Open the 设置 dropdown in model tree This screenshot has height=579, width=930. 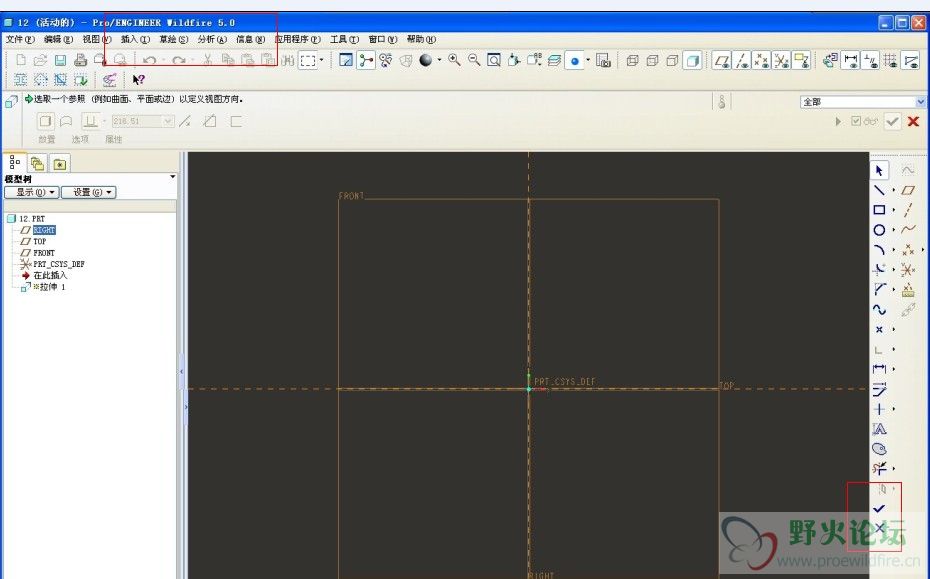point(88,192)
